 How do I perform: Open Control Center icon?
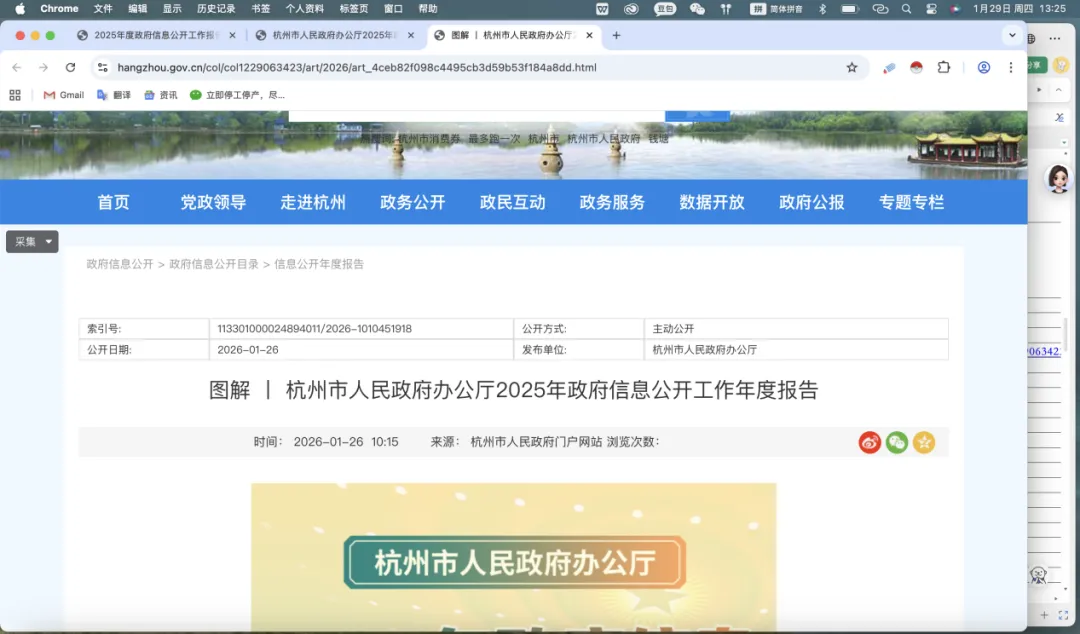(931, 9)
